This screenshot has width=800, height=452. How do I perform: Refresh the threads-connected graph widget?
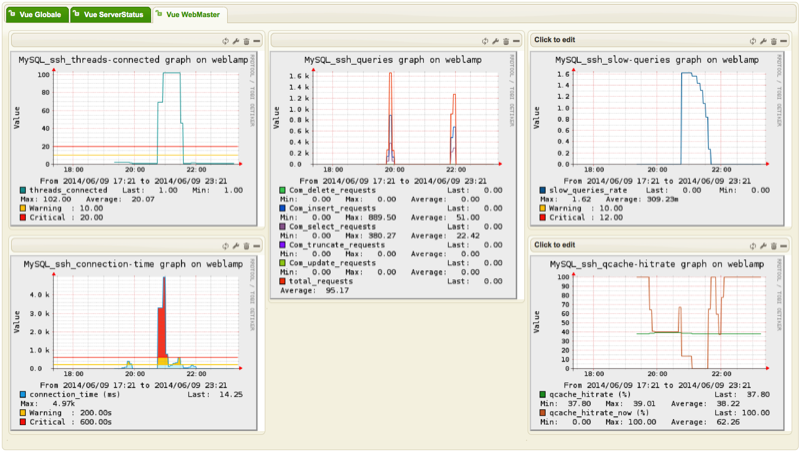pos(225,41)
